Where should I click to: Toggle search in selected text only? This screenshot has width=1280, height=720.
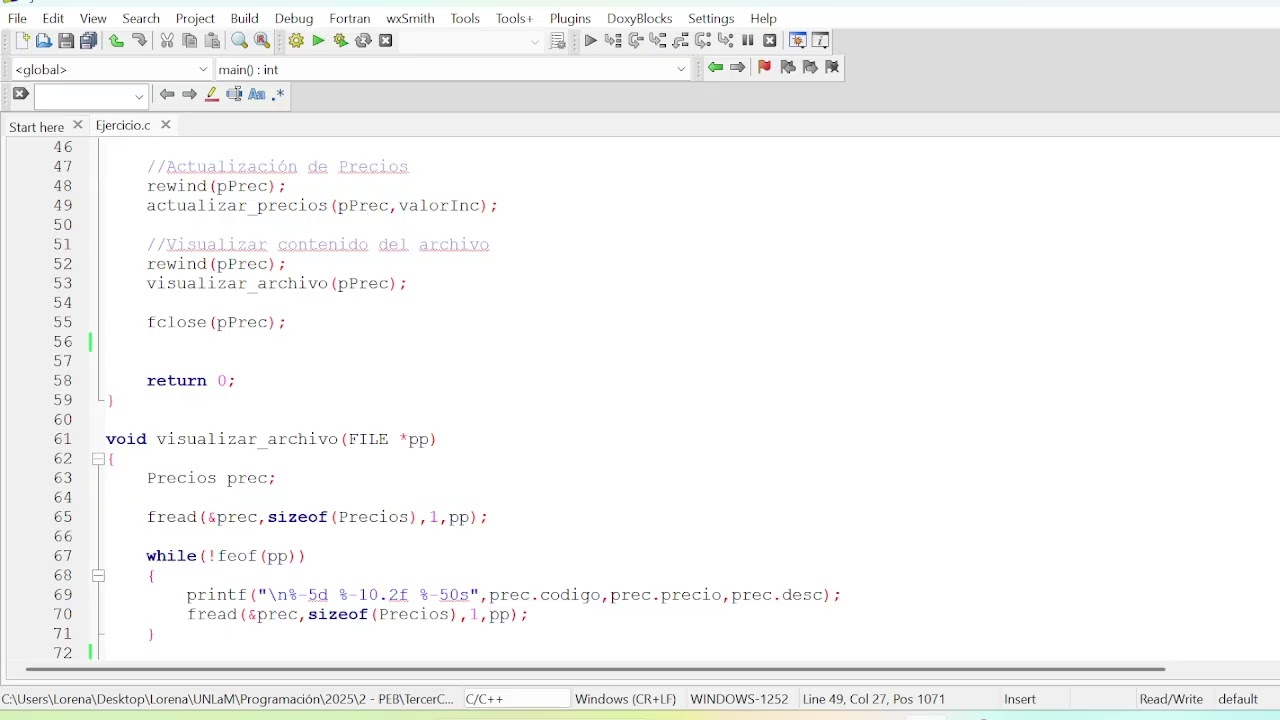pyautogui.click(x=234, y=94)
